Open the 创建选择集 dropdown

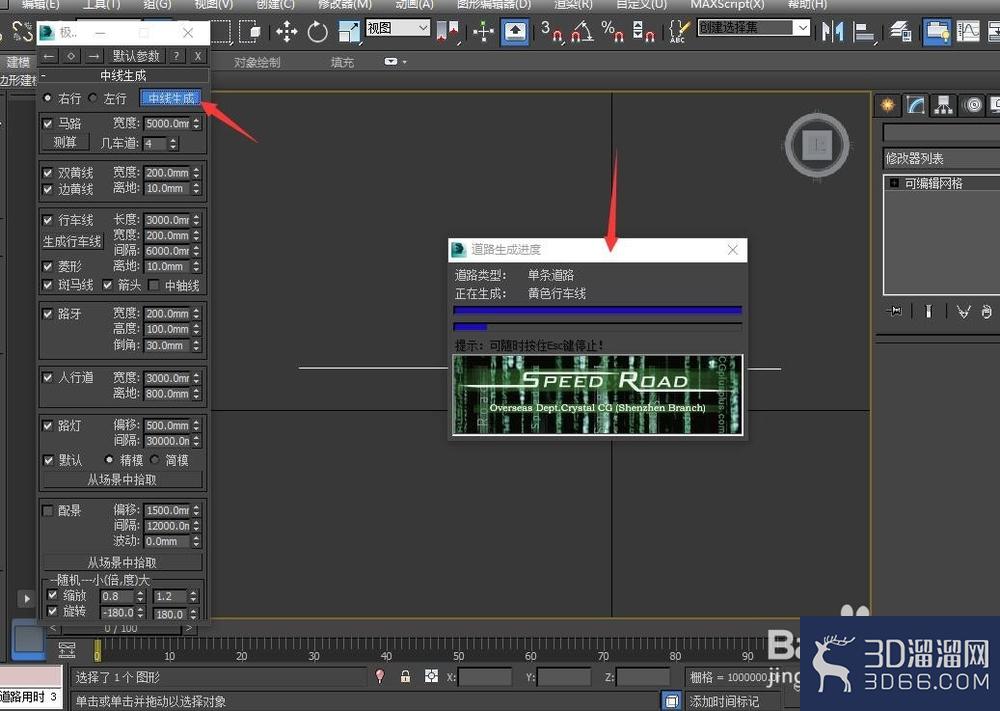point(754,28)
